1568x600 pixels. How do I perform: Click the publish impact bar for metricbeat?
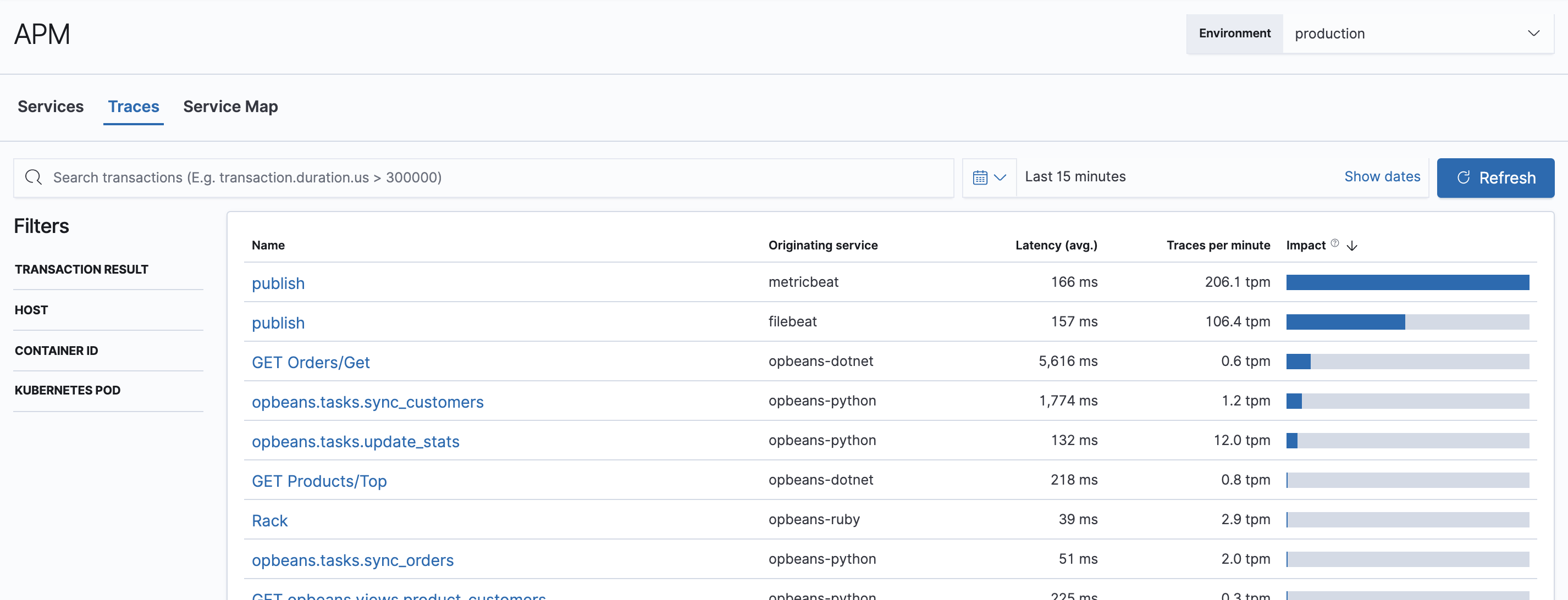point(1407,282)
